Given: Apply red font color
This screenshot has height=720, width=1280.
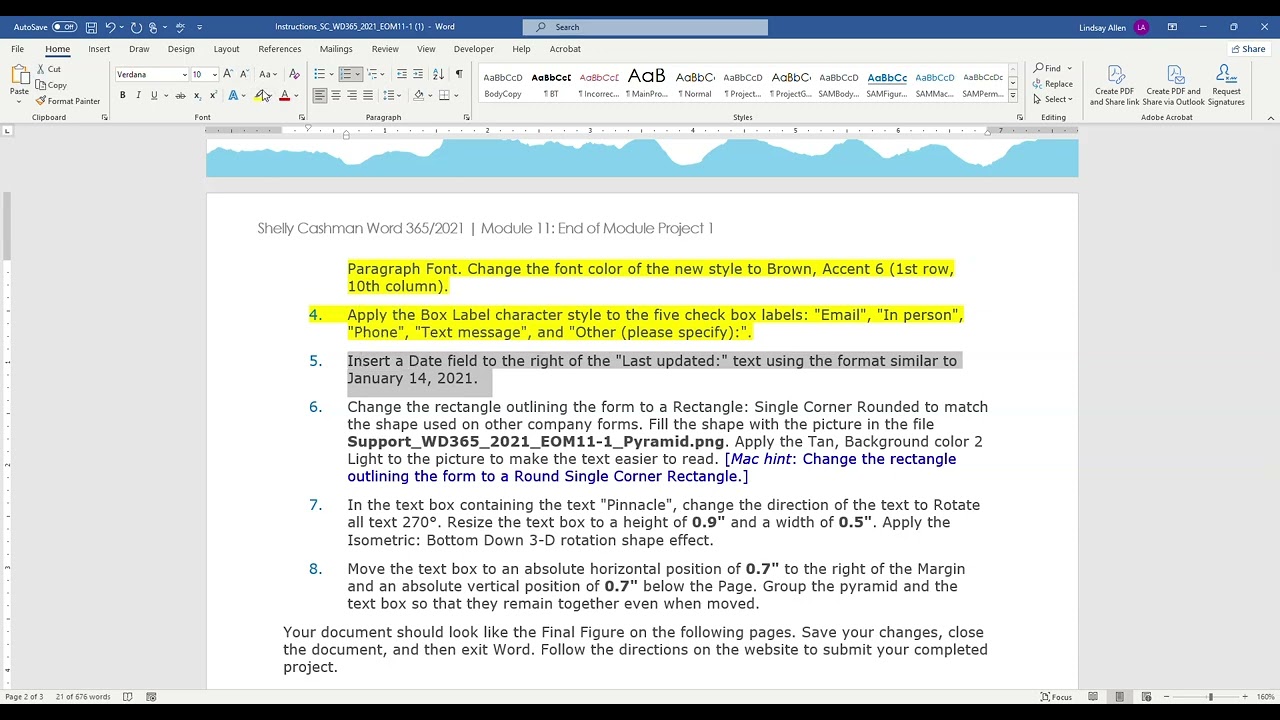Looking at the screenshot, I should (x=284, y=96).
